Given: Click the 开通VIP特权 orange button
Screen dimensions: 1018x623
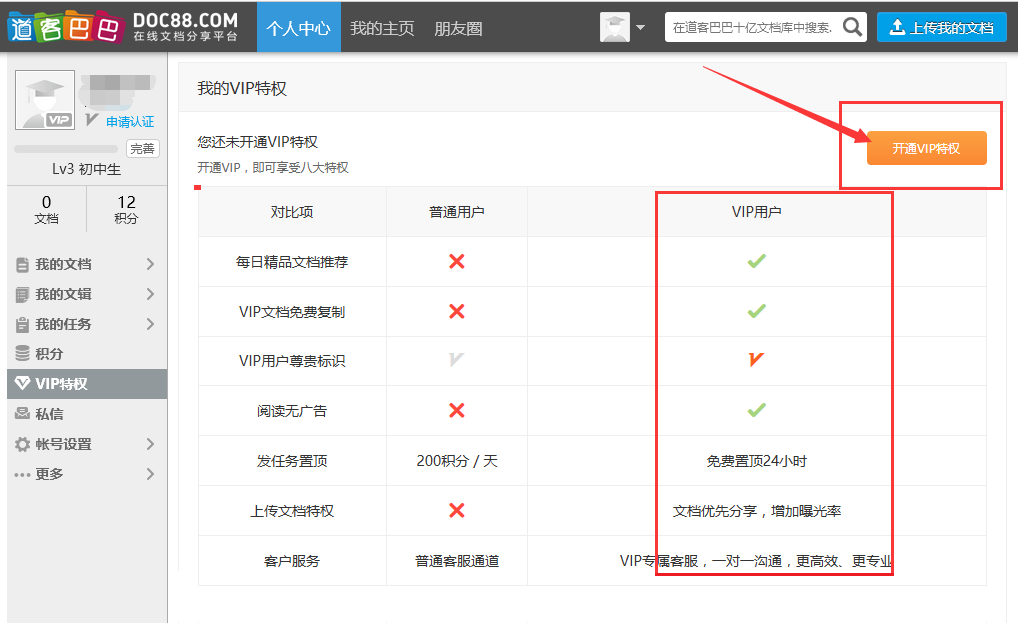Looking at the screenshot, I should pos(926,148).
